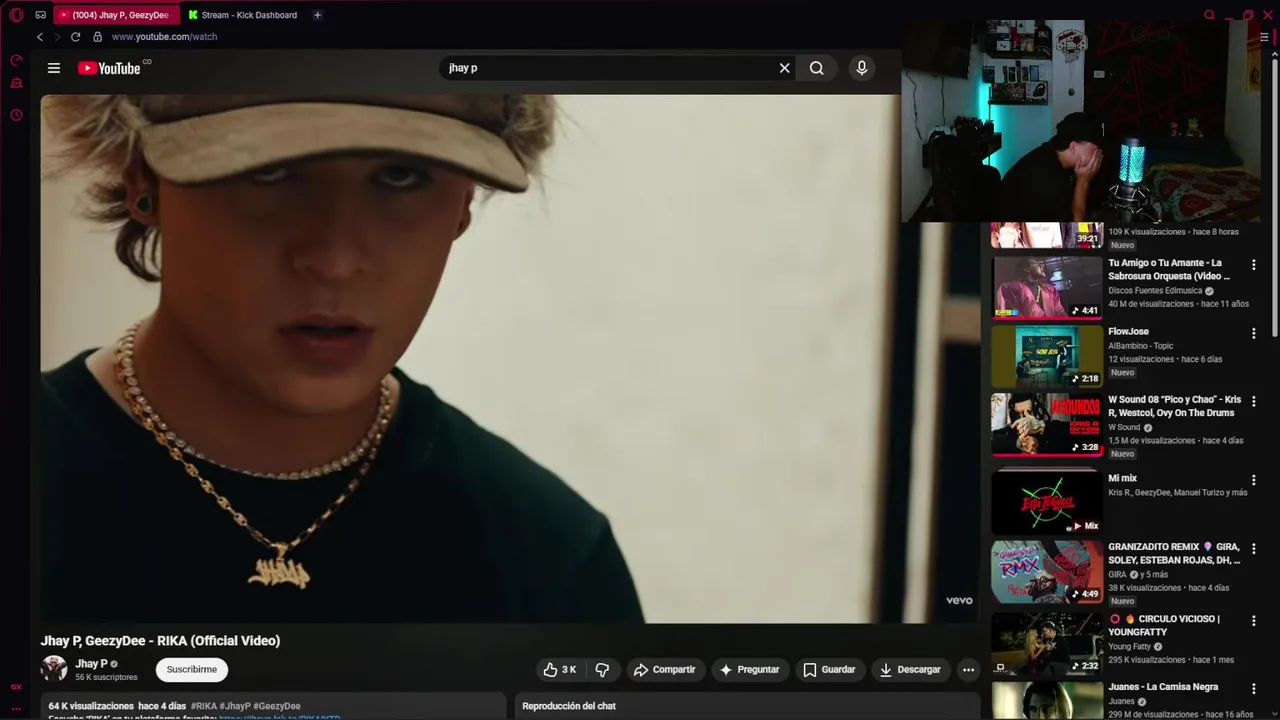
Task: Reload the YouTube page
Action: (75, 37)
